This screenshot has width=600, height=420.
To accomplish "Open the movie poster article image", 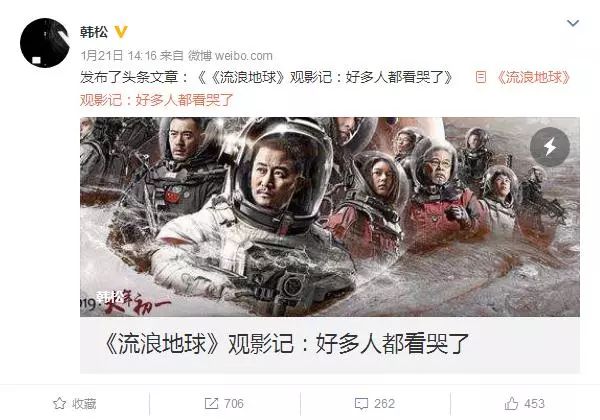I will (x=330, y=217).
